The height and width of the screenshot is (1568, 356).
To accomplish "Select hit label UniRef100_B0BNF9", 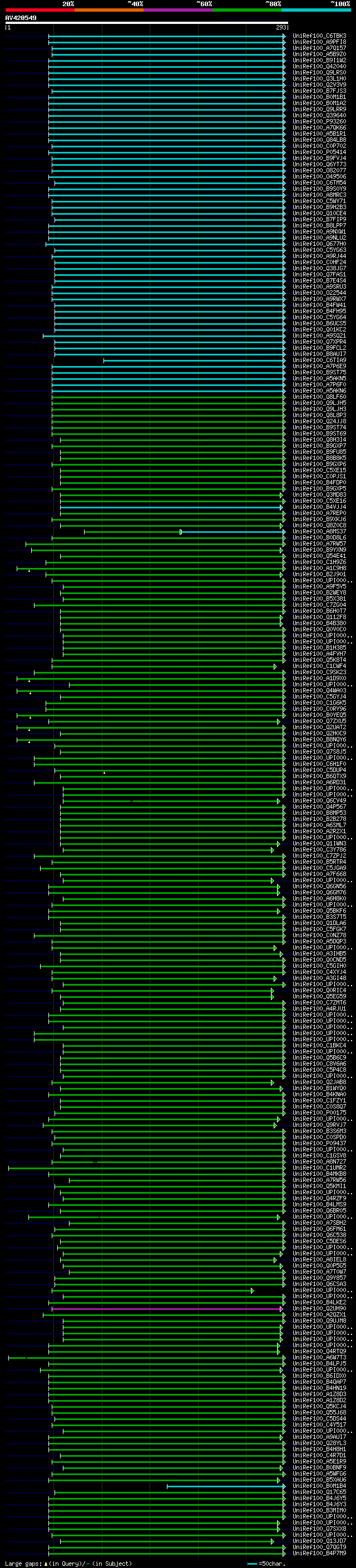I will coord(319,1467).
